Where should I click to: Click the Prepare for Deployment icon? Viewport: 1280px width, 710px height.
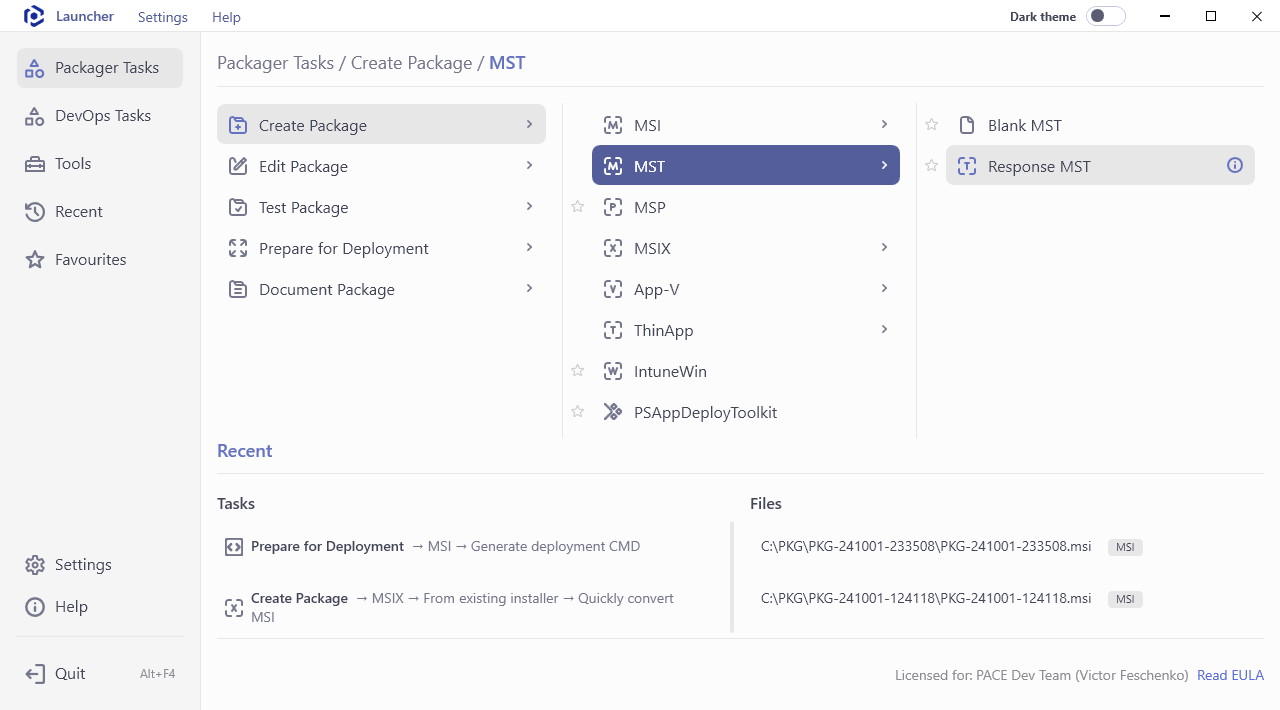coord(238,248)
